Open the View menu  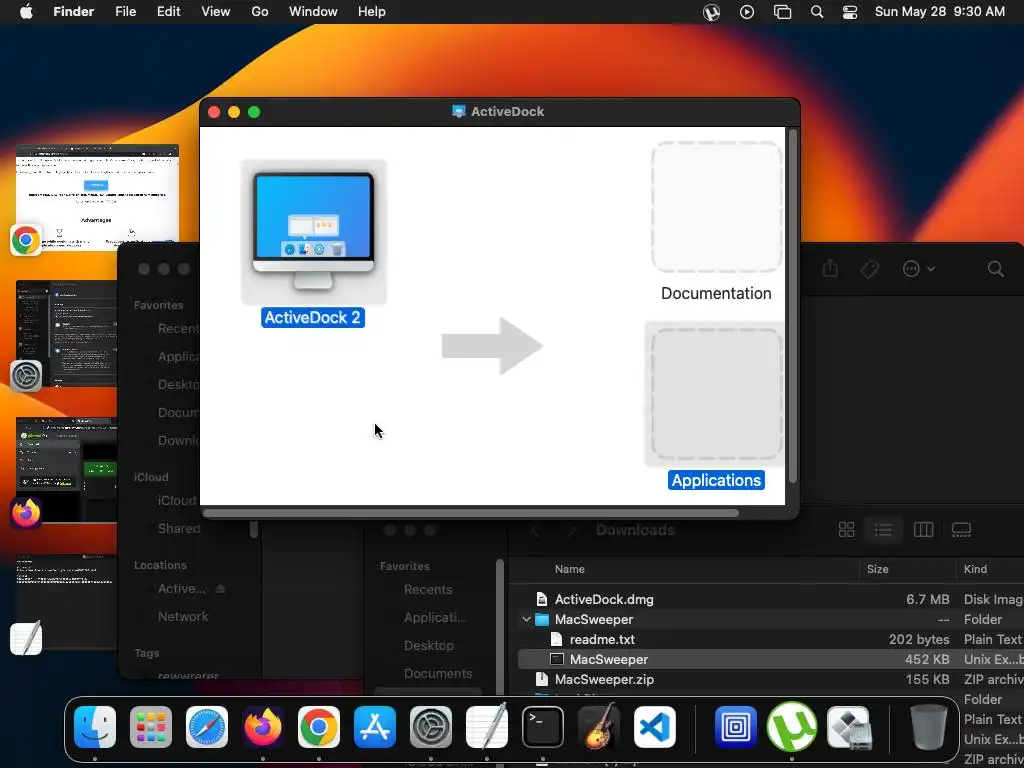click(216, 12)
